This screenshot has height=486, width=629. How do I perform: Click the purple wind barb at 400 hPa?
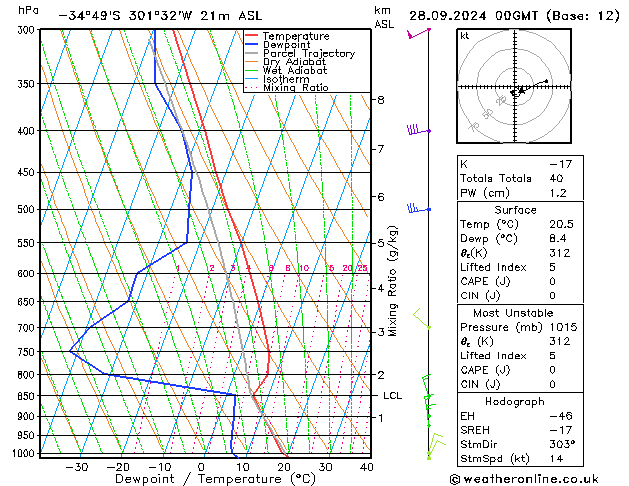click(x=419, y=130)
